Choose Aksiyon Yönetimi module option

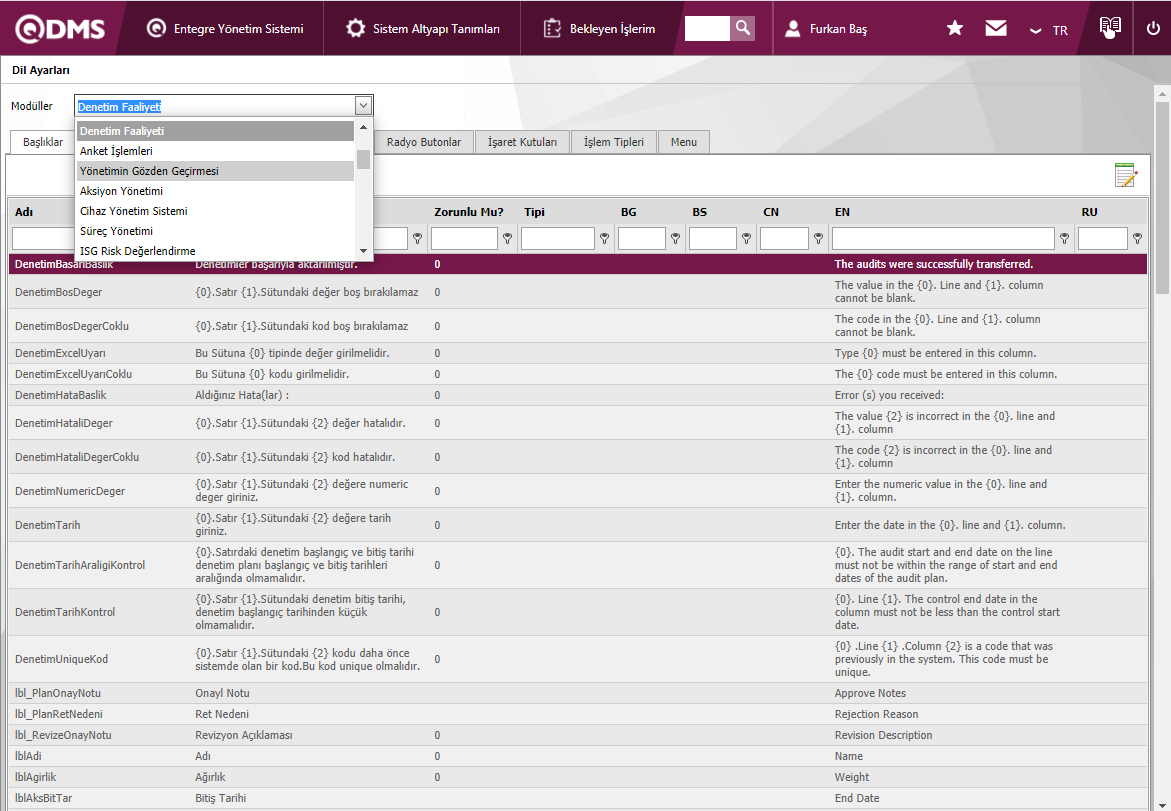(121, 191)
